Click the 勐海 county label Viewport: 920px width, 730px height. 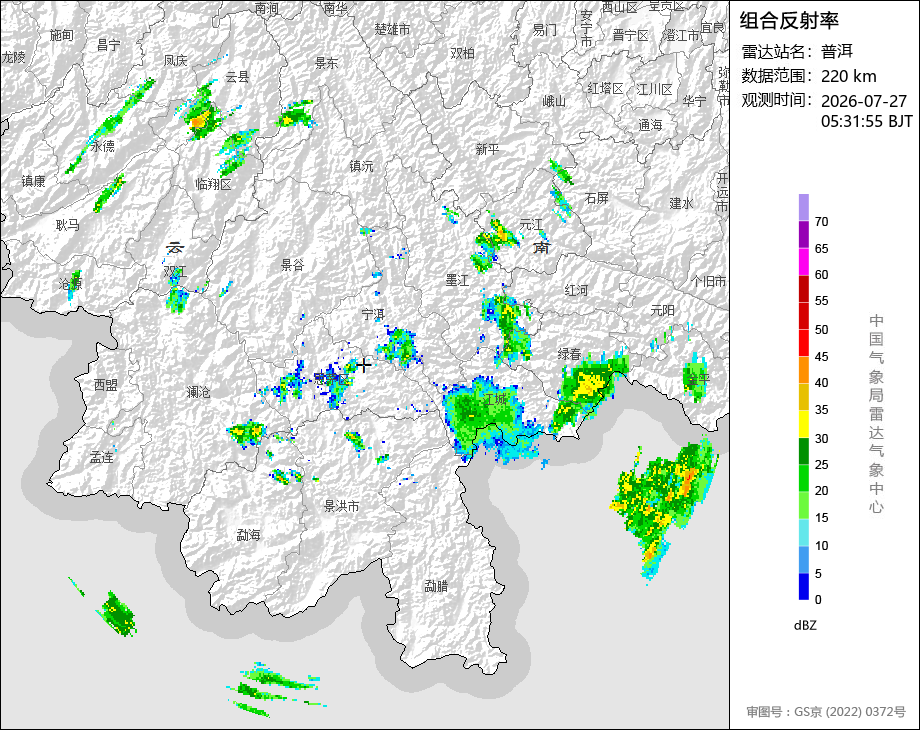[x=248, y=535]
